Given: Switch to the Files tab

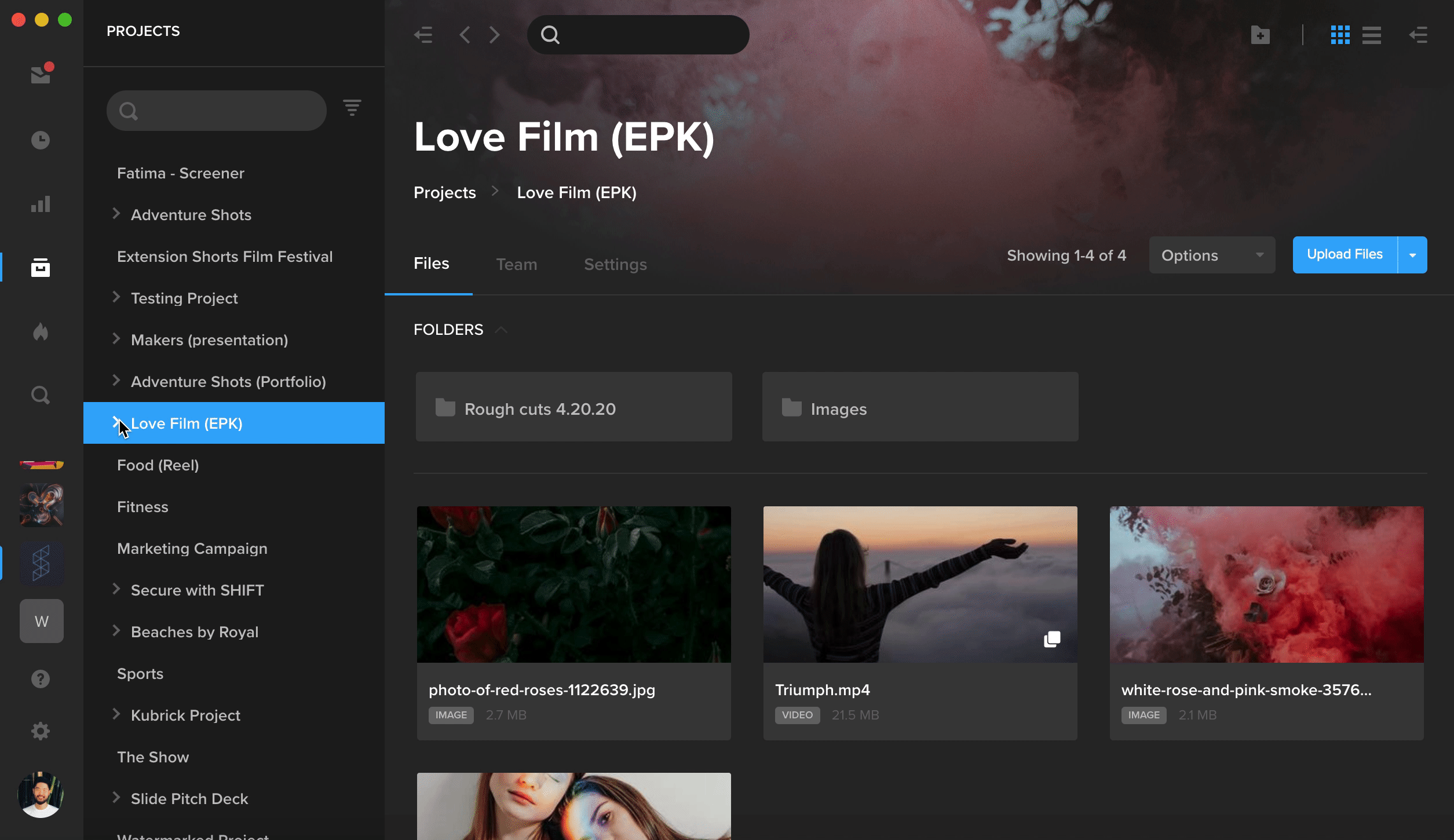Looking at the screenshot, I should [x=431, y=264].
